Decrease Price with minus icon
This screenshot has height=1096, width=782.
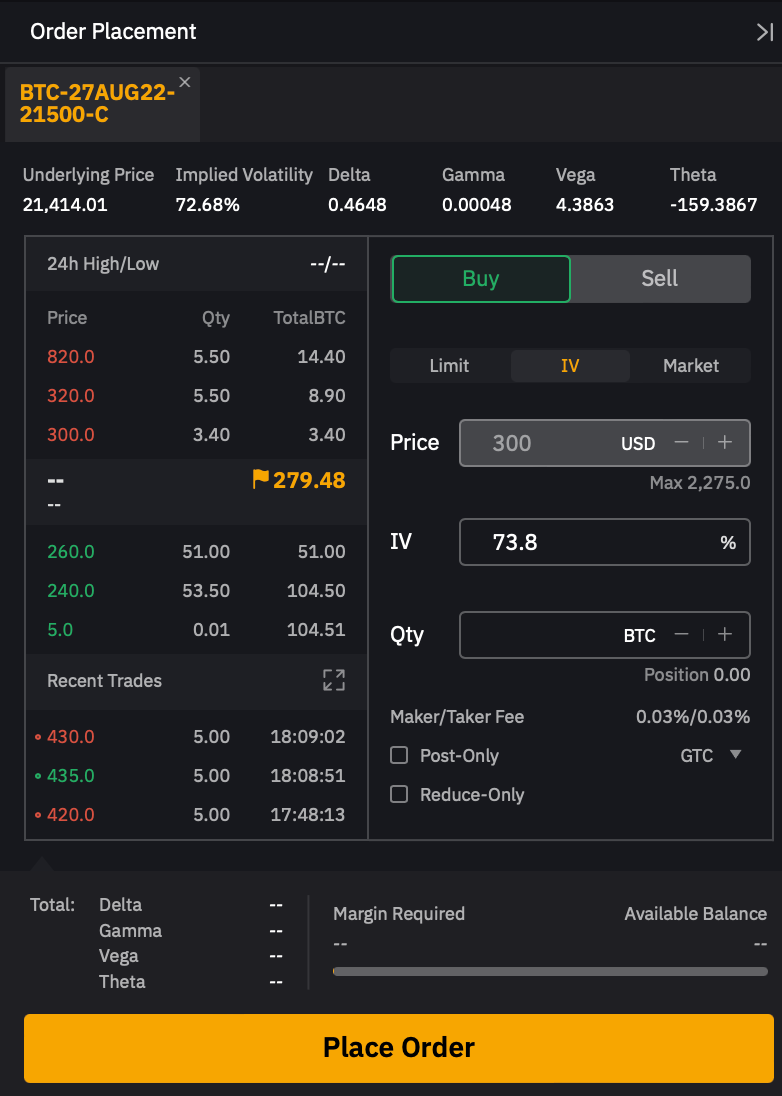tap(681, 443)
